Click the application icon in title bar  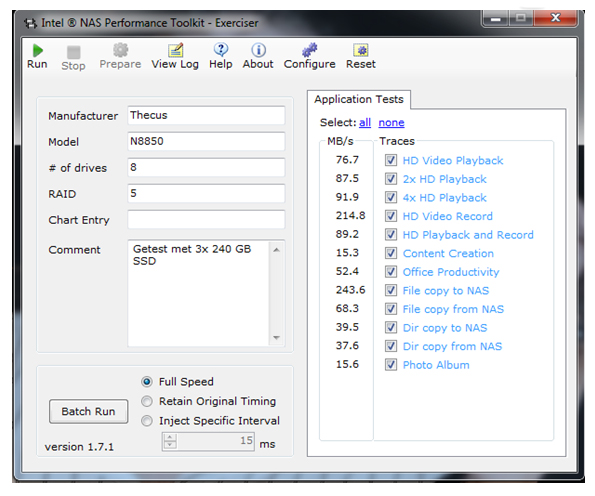[30, 23]
